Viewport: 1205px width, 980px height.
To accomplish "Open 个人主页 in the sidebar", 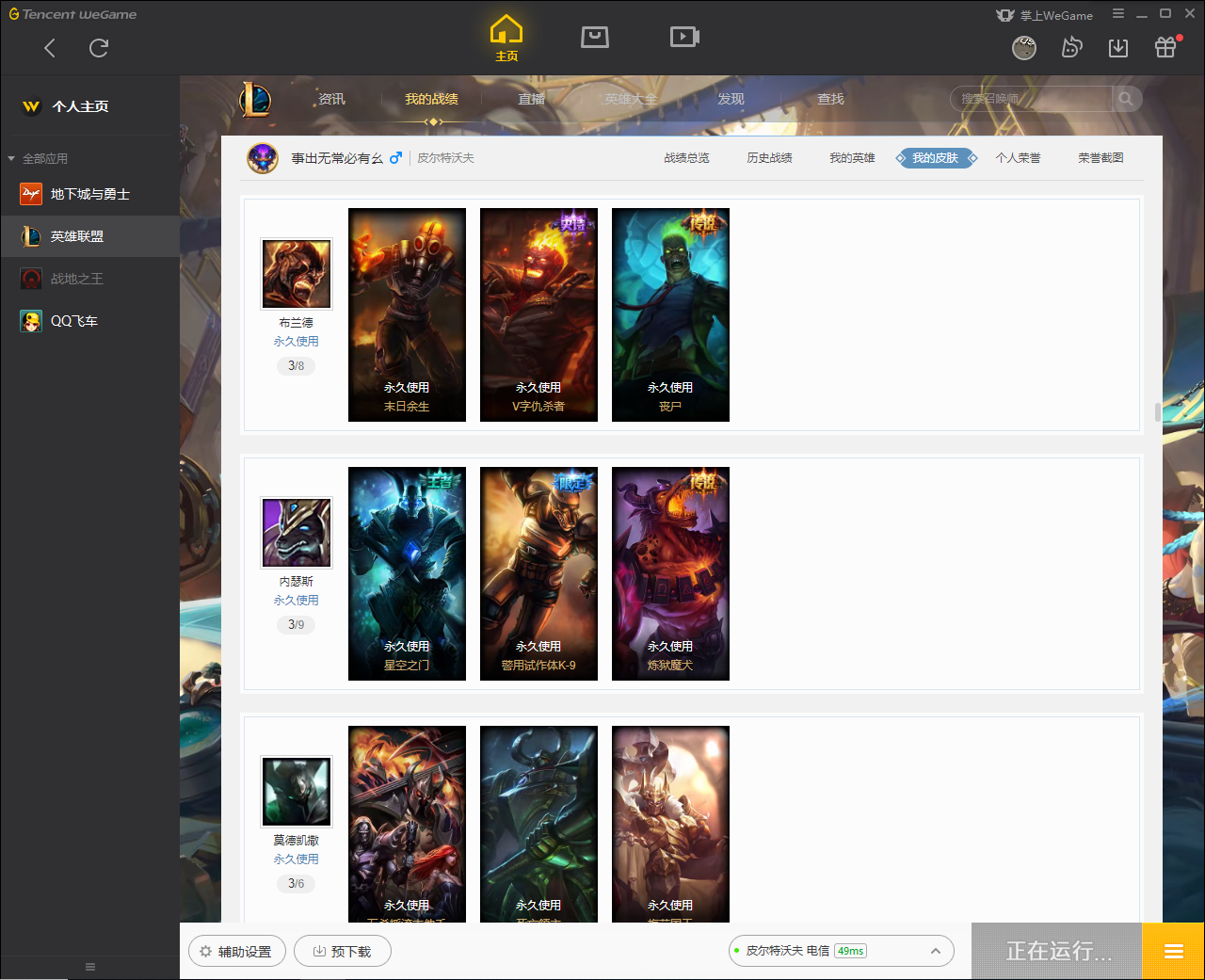I will tap(80, 106).
